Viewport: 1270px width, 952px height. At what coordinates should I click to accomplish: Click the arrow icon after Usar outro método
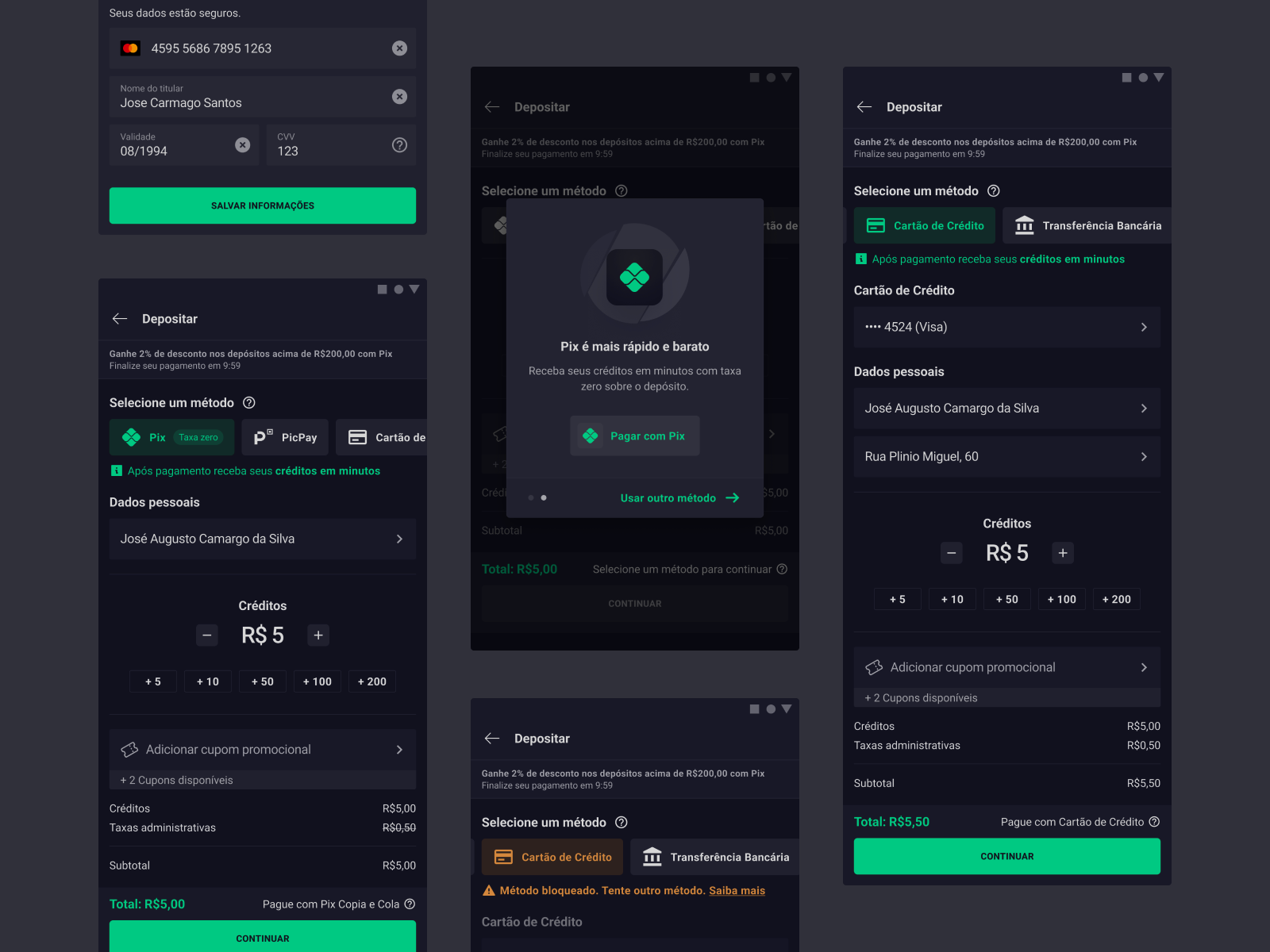coord(733,498)
